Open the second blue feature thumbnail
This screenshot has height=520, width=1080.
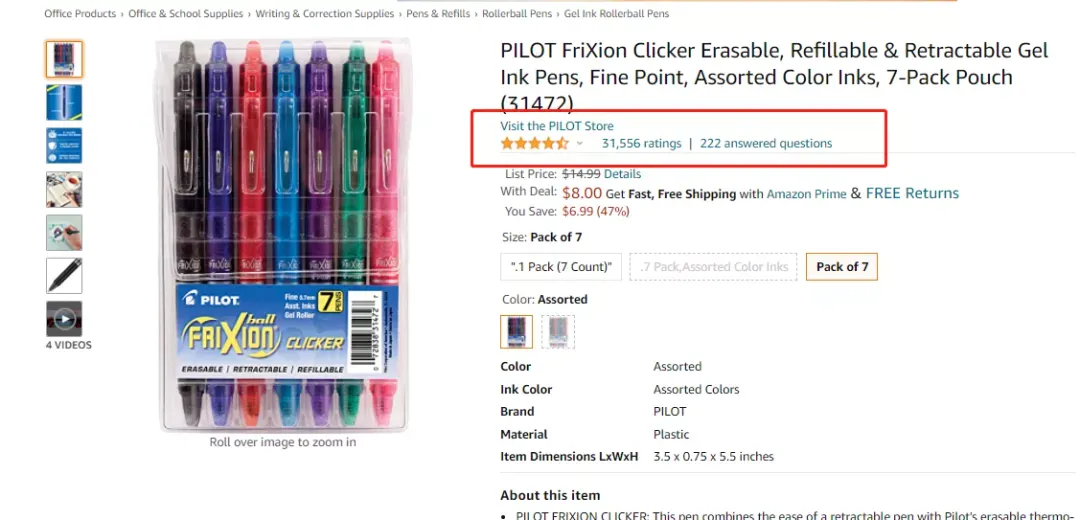click(x=64, y=103)
